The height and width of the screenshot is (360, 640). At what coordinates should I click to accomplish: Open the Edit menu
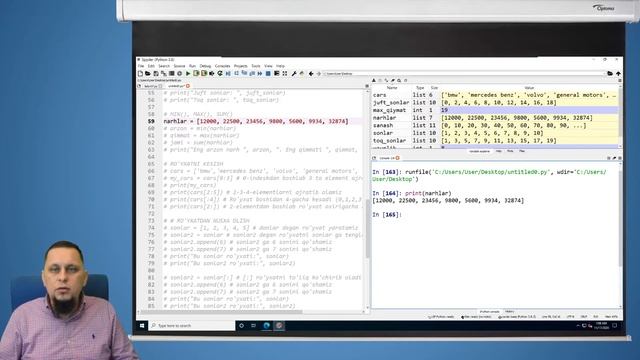click(x=151, y=66)
